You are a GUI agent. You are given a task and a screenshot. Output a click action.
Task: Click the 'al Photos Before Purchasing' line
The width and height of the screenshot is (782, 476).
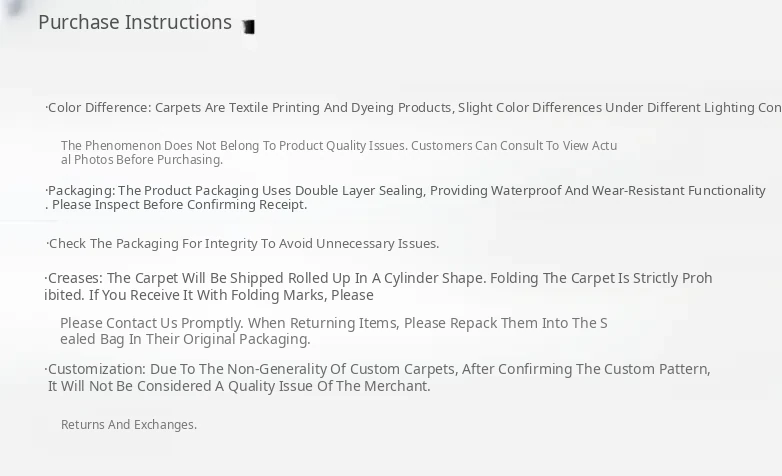point(142,160)
